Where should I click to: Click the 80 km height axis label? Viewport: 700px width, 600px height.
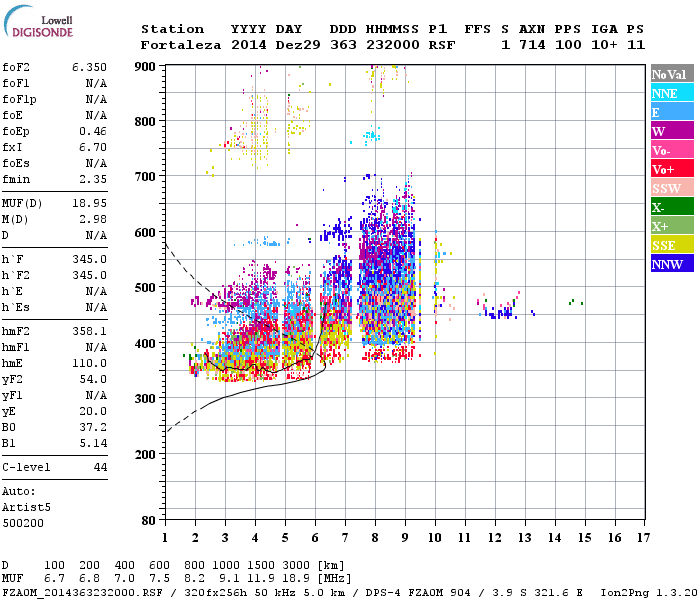[149, 520]
